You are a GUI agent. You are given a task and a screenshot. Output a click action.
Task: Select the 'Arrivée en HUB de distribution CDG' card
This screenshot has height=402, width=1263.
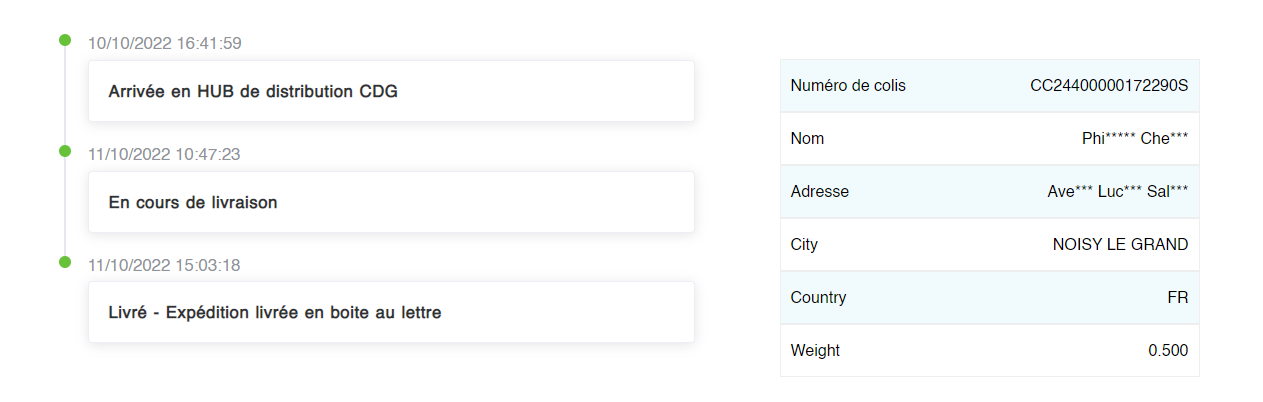pos(391,92)
